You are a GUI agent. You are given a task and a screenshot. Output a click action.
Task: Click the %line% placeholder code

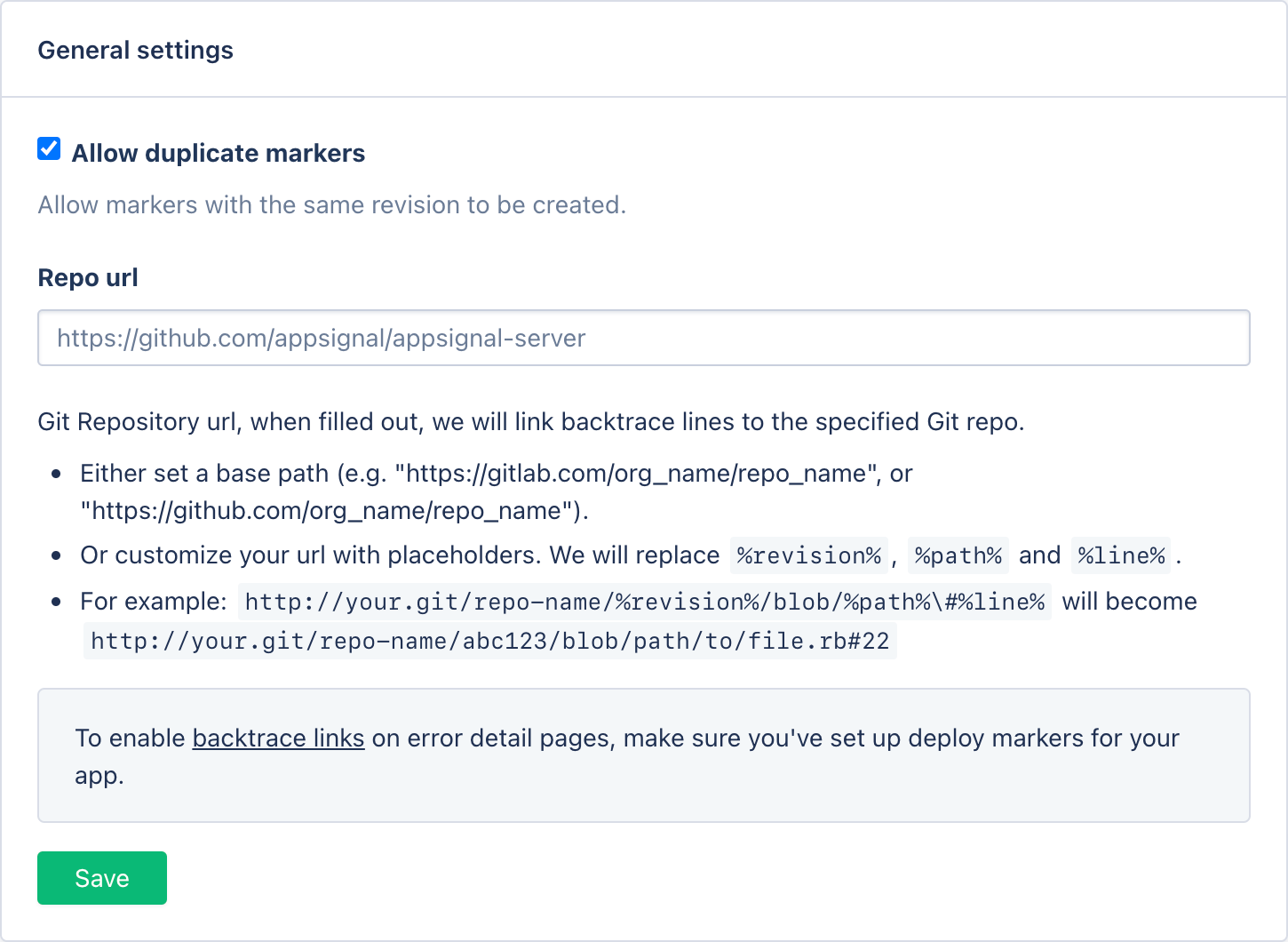(1120, 556)
